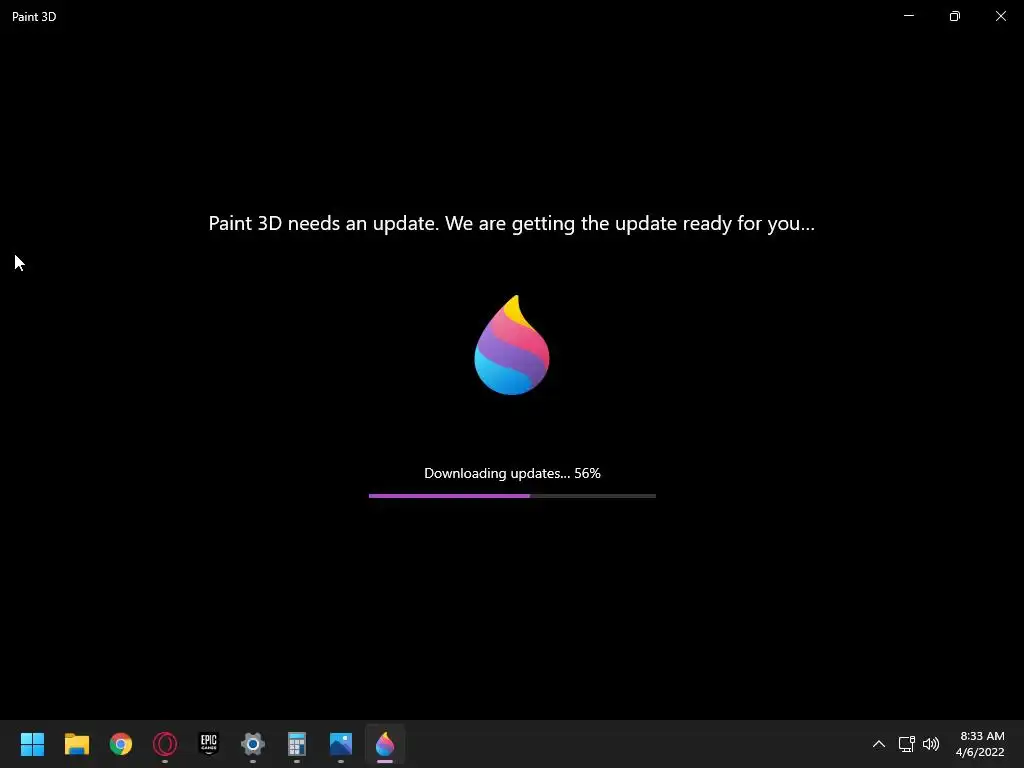Click 'Downloading updates... 56%' status text
Viewport: 1024px width, 768px height.
(x=512, y=473)
